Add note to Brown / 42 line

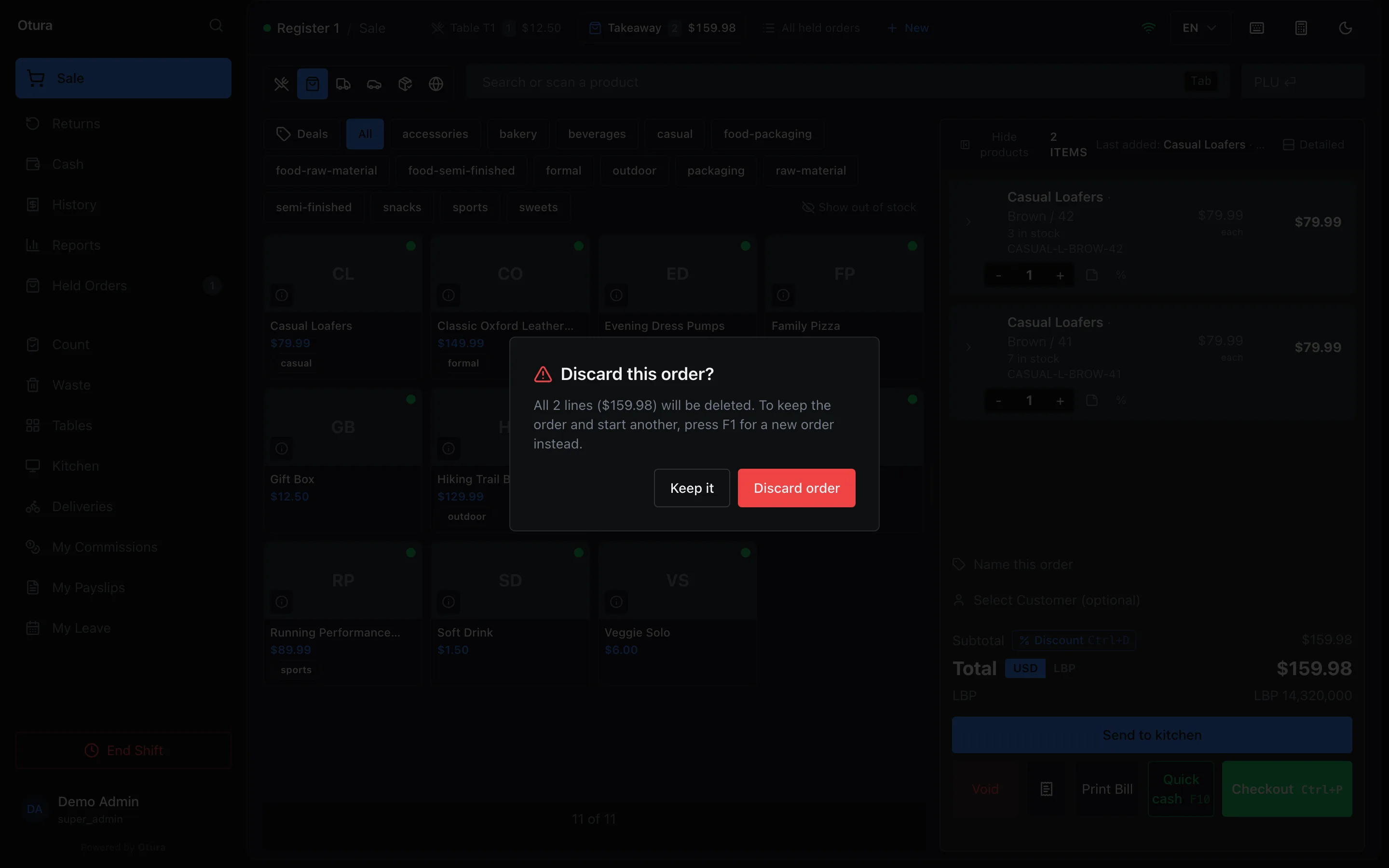click(1092, 275)
